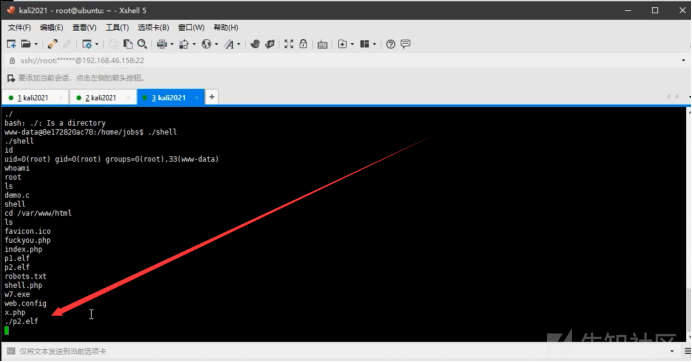Expand the Properties dropdown arrow
The height and width of the screenshot is (362, 692).
pyautogui.click(x=97, y=44)
